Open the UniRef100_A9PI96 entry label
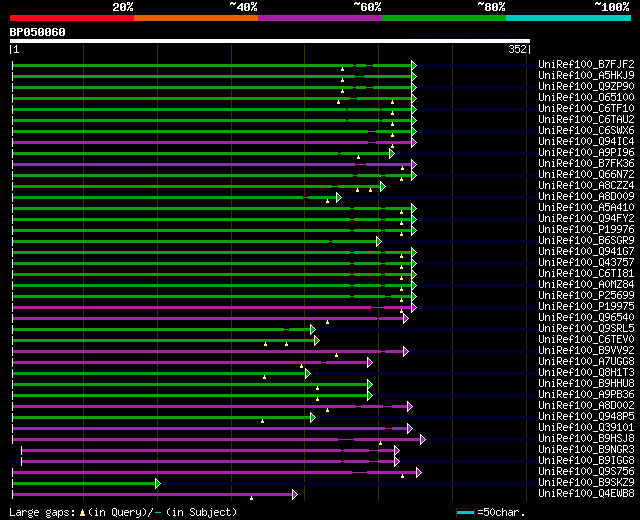Image resolution: width=640 pixels, height=520 pixels. point(586,152)
